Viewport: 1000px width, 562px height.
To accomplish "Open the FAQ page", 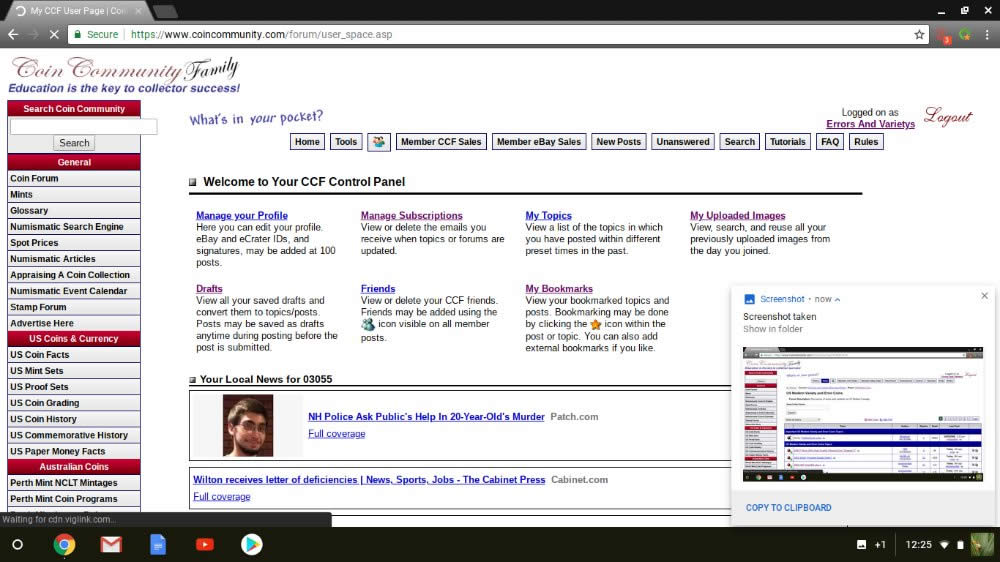I will (x=830, y=142).
